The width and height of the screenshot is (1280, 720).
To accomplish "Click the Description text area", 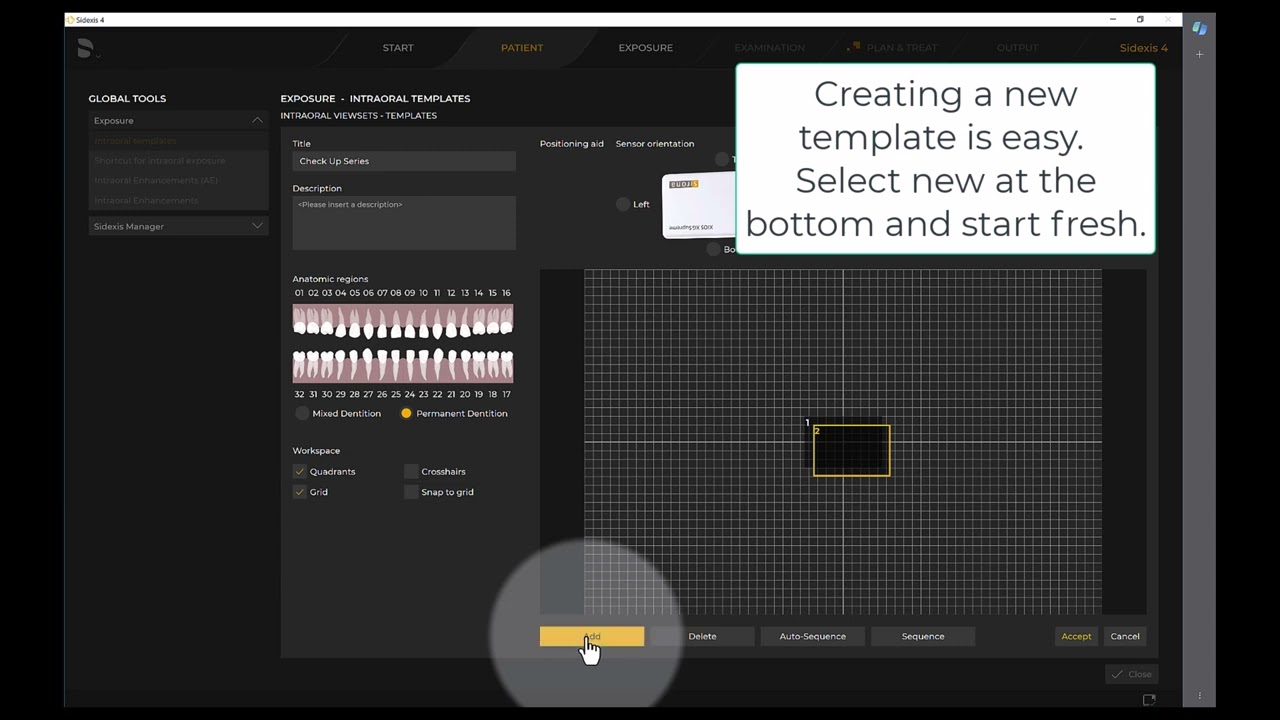I will [x=404, y=221].
